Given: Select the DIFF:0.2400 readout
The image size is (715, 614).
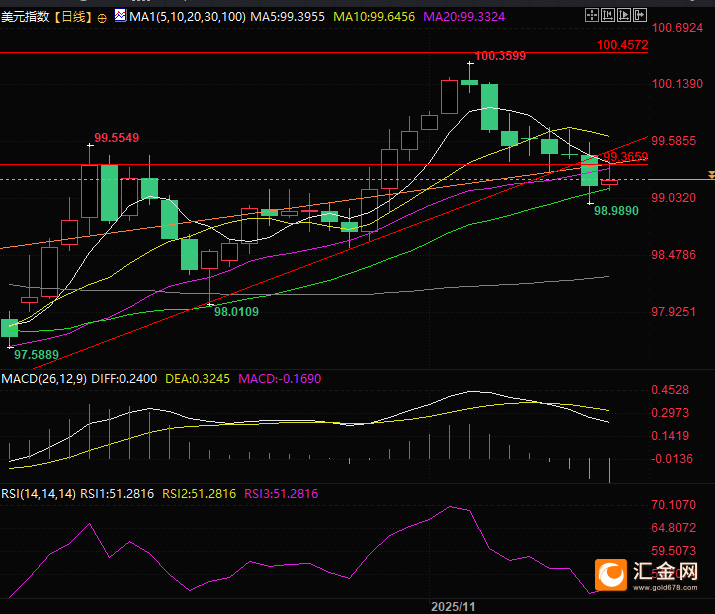Looking at the screenshot, I should pyautogui.click(x=124, y=378).
